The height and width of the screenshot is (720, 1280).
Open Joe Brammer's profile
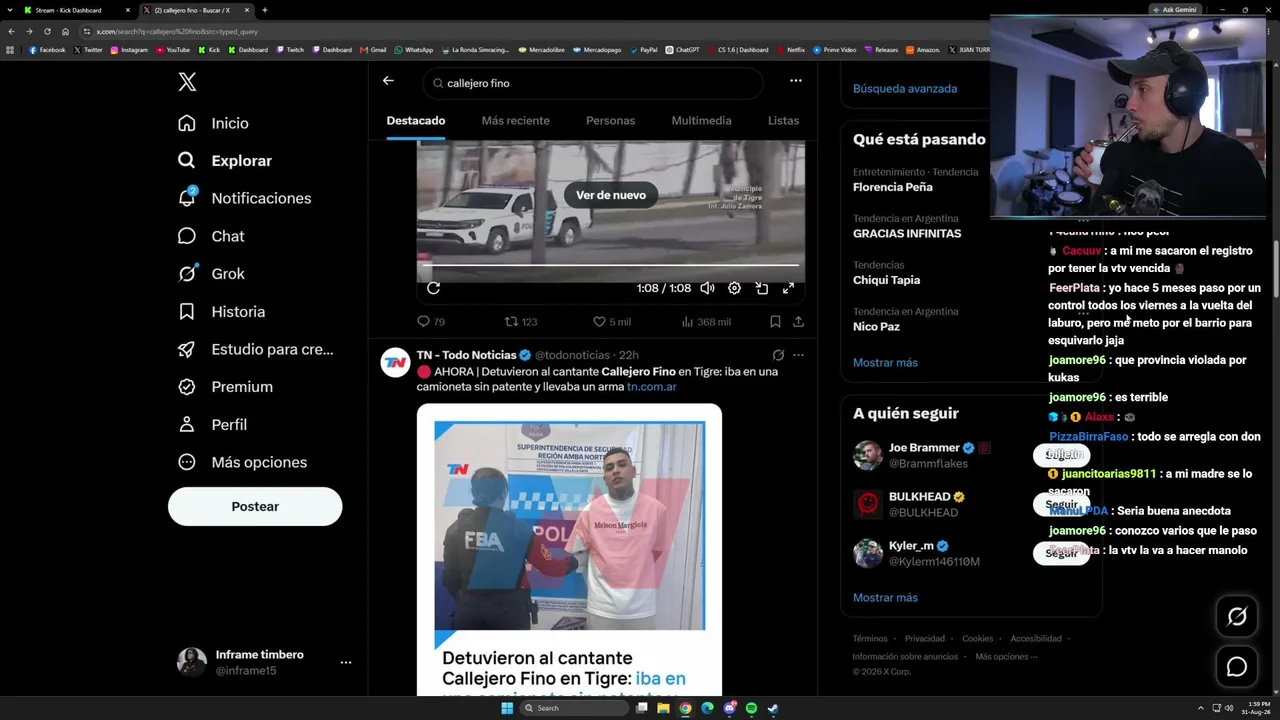click(x=924, y=448)
